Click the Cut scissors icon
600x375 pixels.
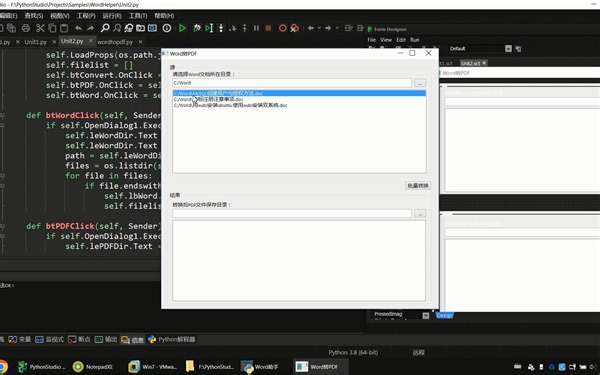[40, 28]
